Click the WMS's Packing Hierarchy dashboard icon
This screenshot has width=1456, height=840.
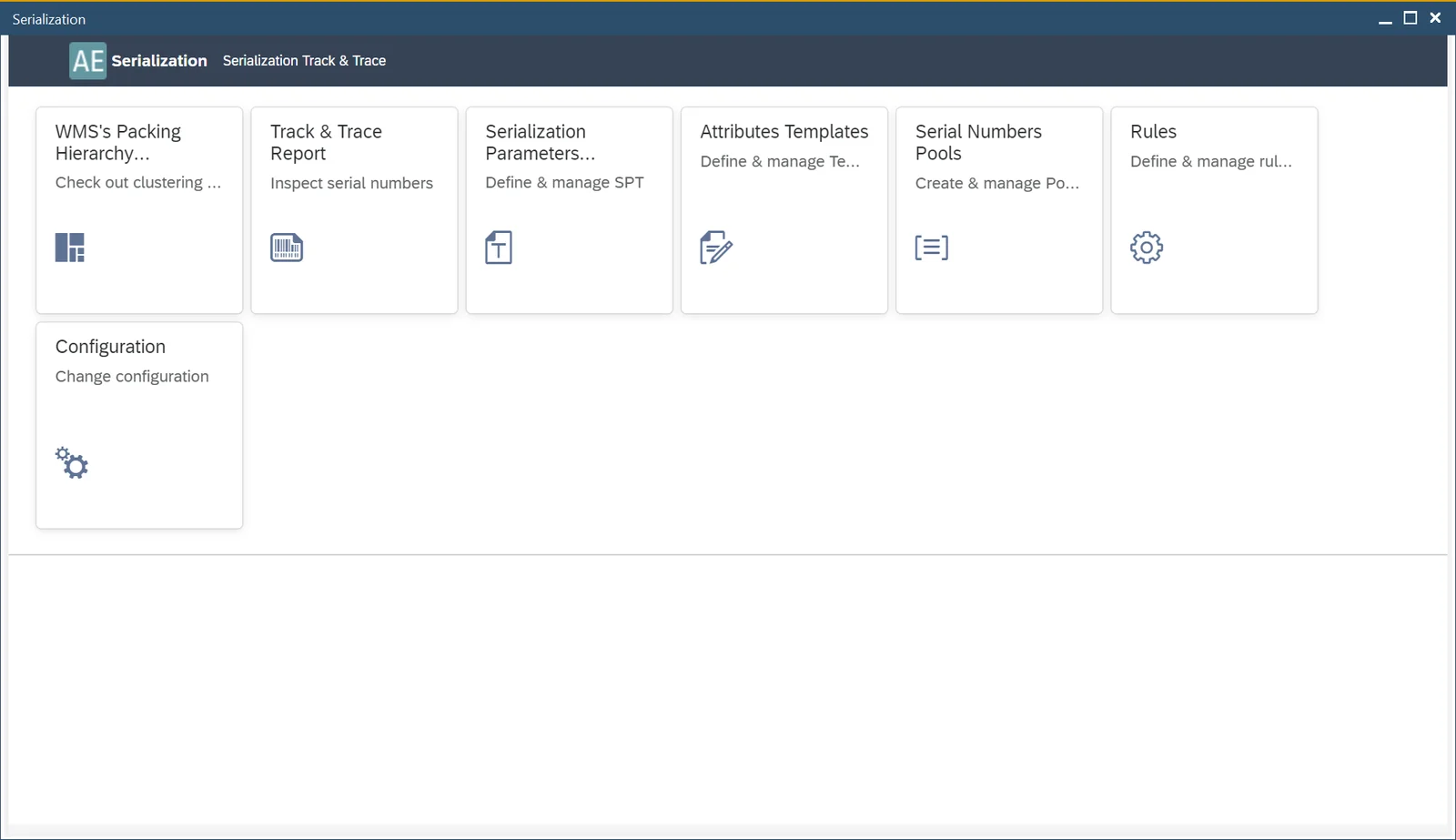point(70,248)
